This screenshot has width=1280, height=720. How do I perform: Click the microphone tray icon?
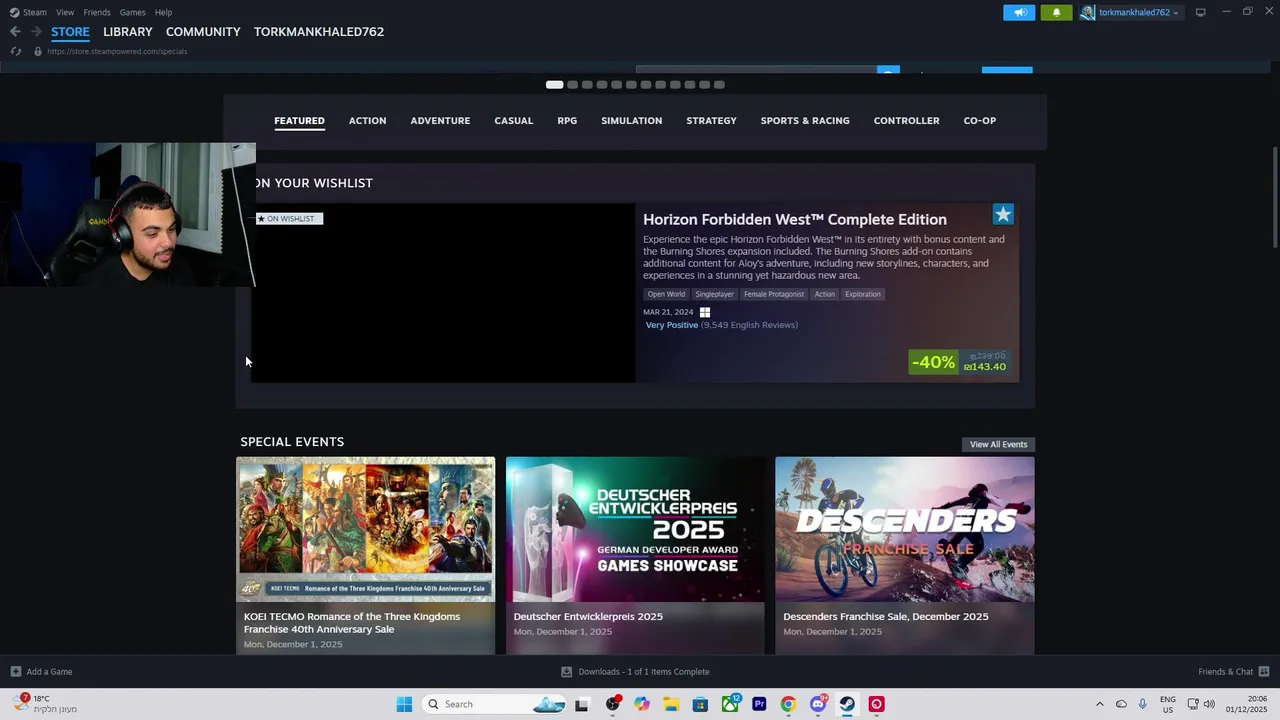[x=1142, y=704]
